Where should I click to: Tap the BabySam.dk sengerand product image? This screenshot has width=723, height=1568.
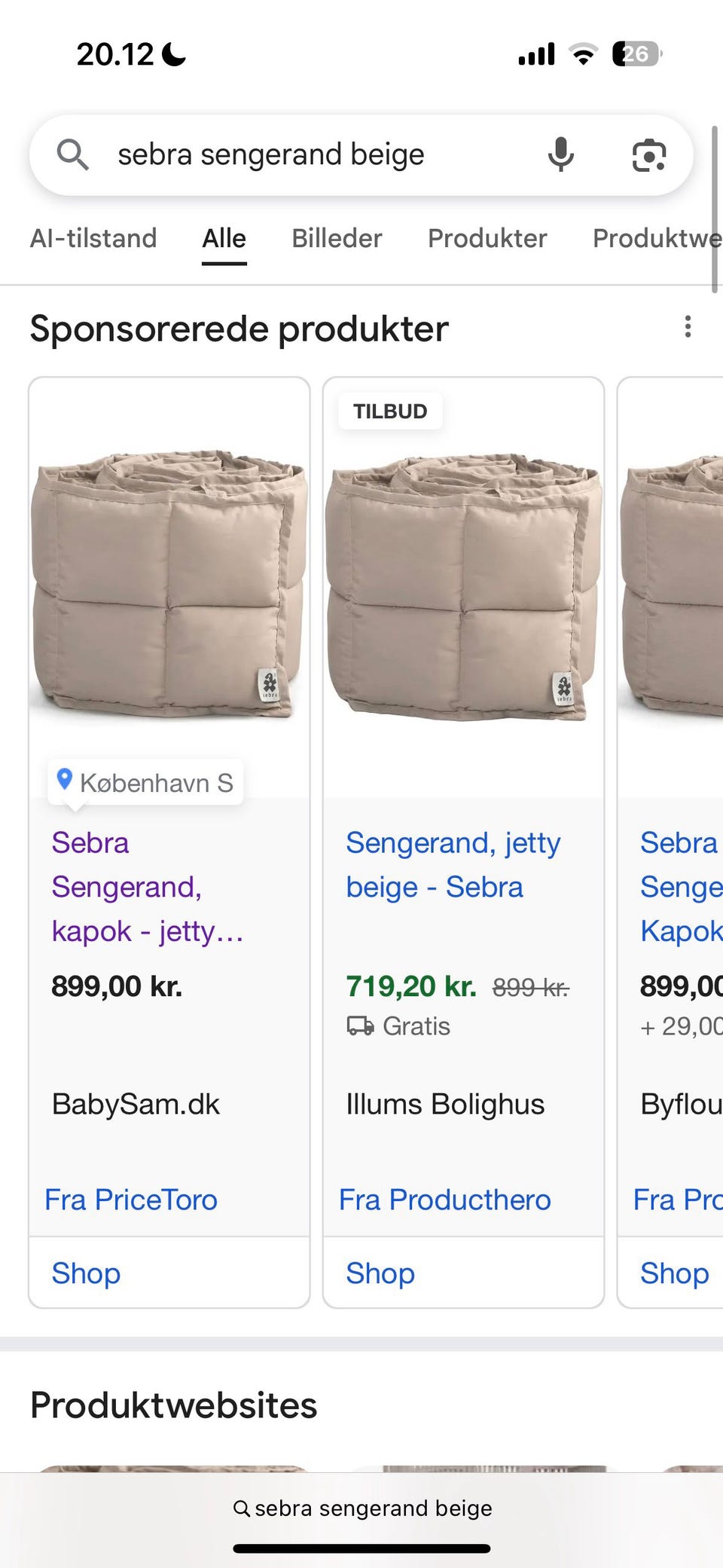(169, 584)
